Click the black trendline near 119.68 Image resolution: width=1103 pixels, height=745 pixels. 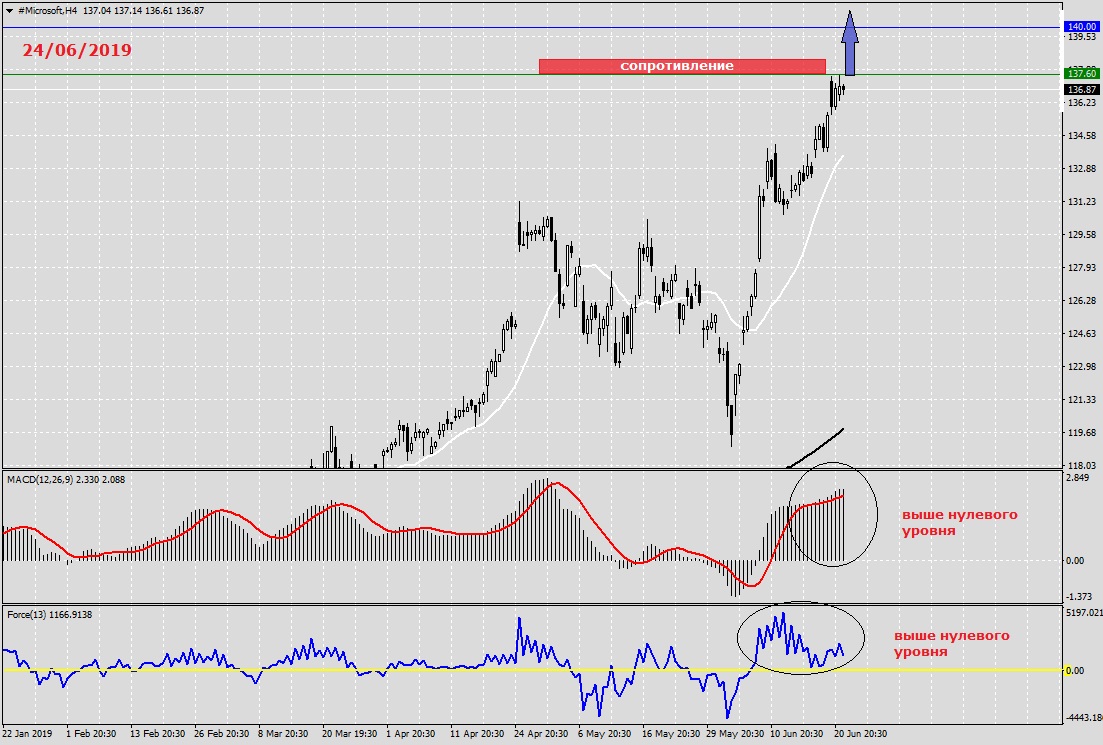816,447
